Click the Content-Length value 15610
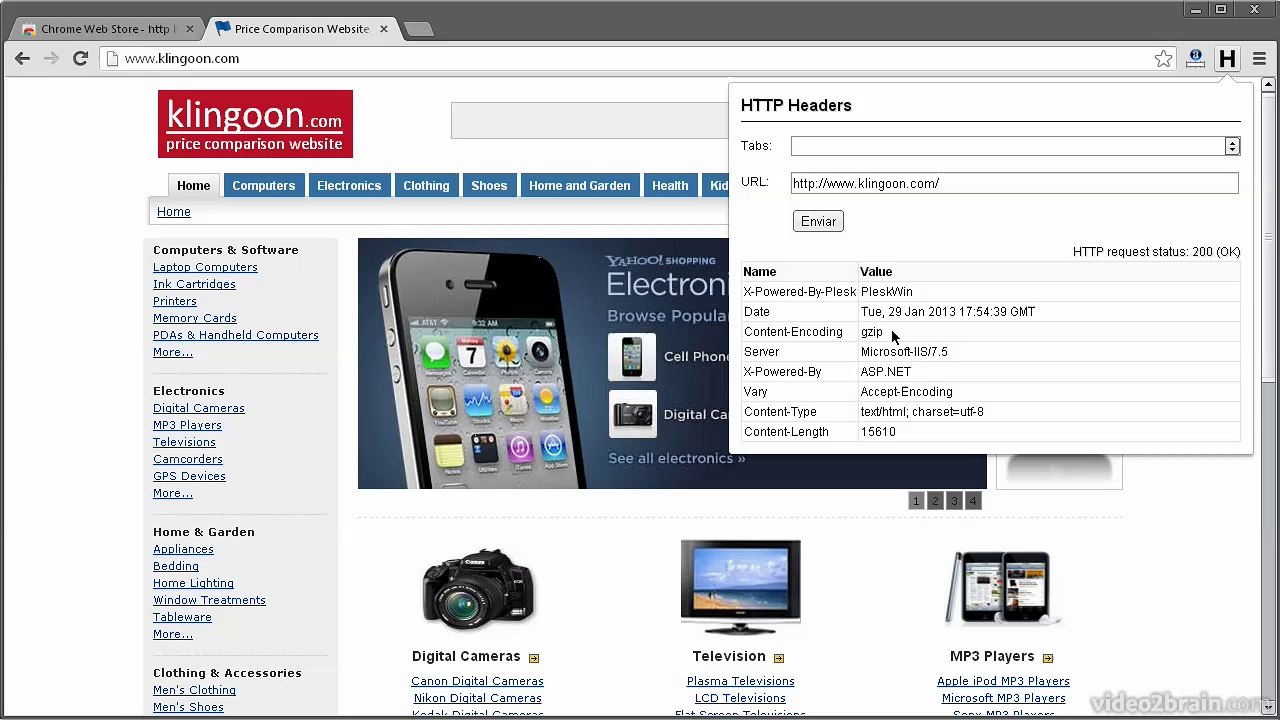 878,432
